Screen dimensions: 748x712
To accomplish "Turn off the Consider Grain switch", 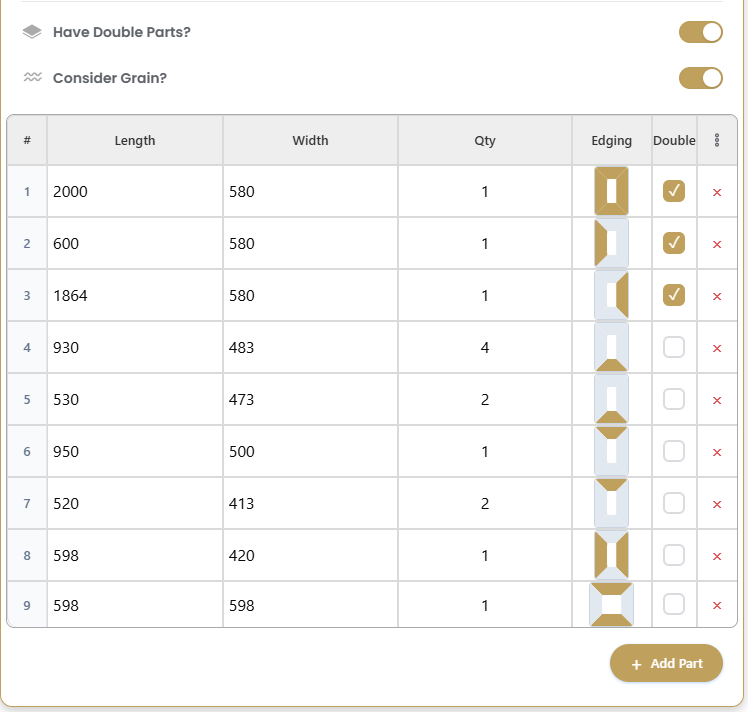I will point(700,78).
